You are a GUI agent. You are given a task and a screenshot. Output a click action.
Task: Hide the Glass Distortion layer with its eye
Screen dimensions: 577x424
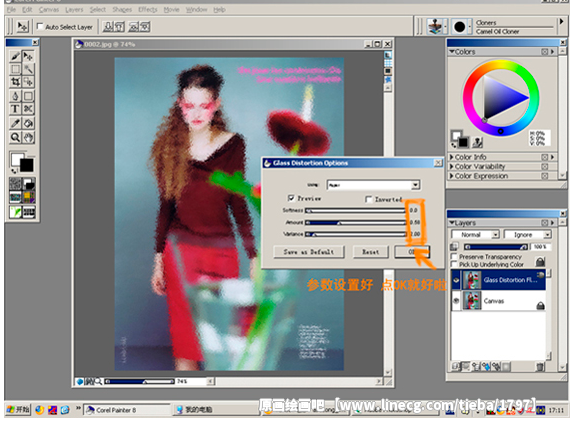click(x=456, y=280)
